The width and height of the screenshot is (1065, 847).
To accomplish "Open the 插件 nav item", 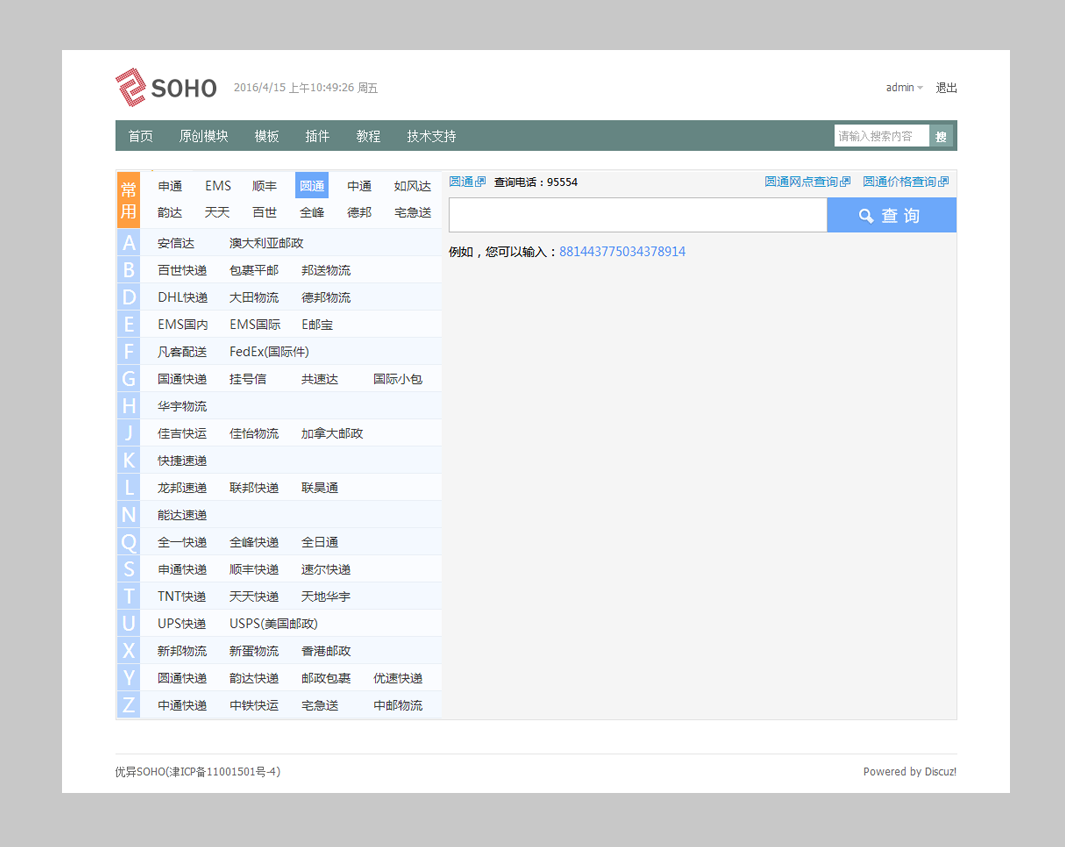I will (317, 136).
